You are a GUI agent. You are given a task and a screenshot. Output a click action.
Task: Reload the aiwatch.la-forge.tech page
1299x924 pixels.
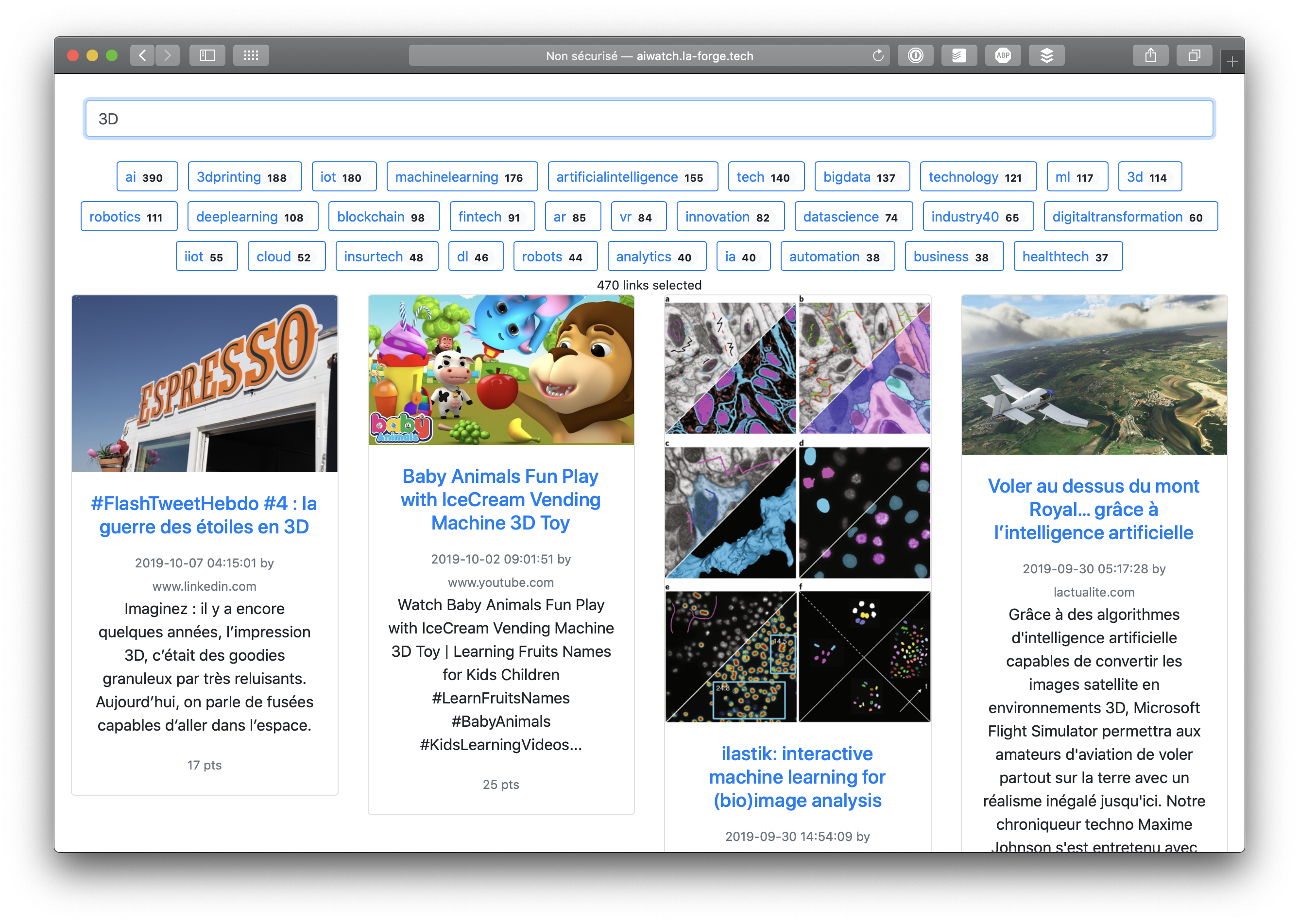pos(878,55)
